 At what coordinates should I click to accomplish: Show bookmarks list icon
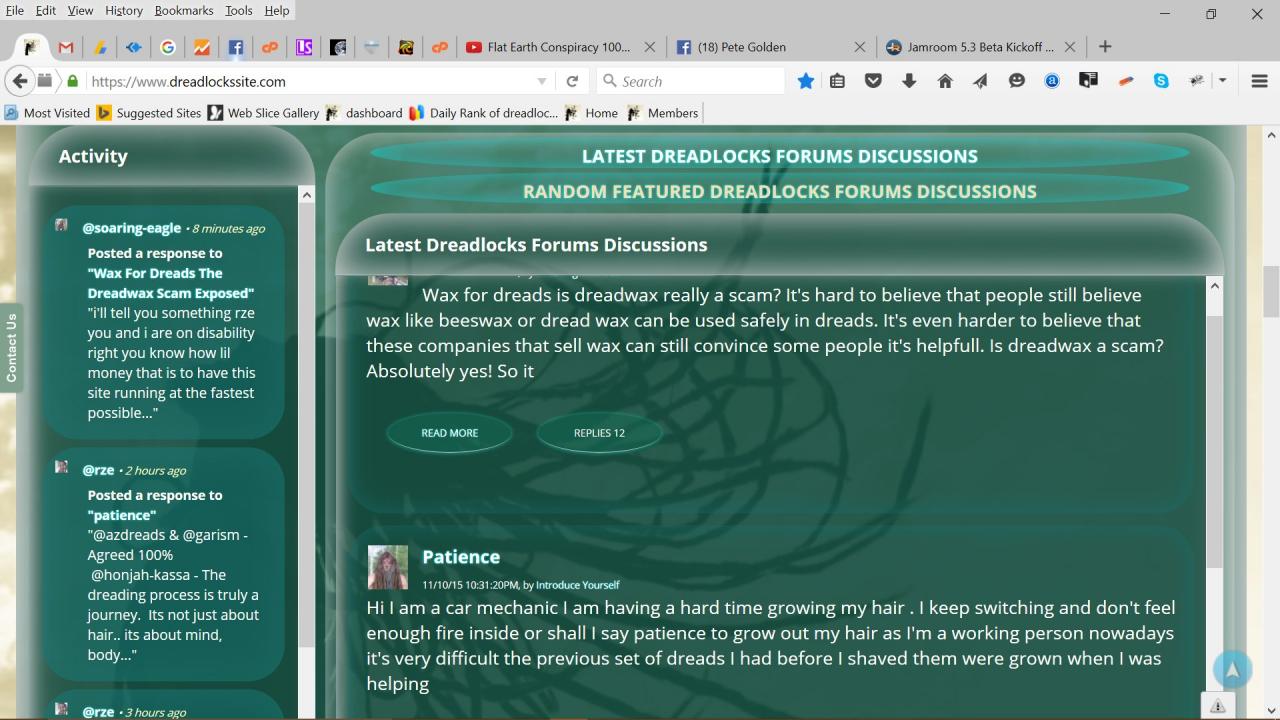(x=838, y=81)
